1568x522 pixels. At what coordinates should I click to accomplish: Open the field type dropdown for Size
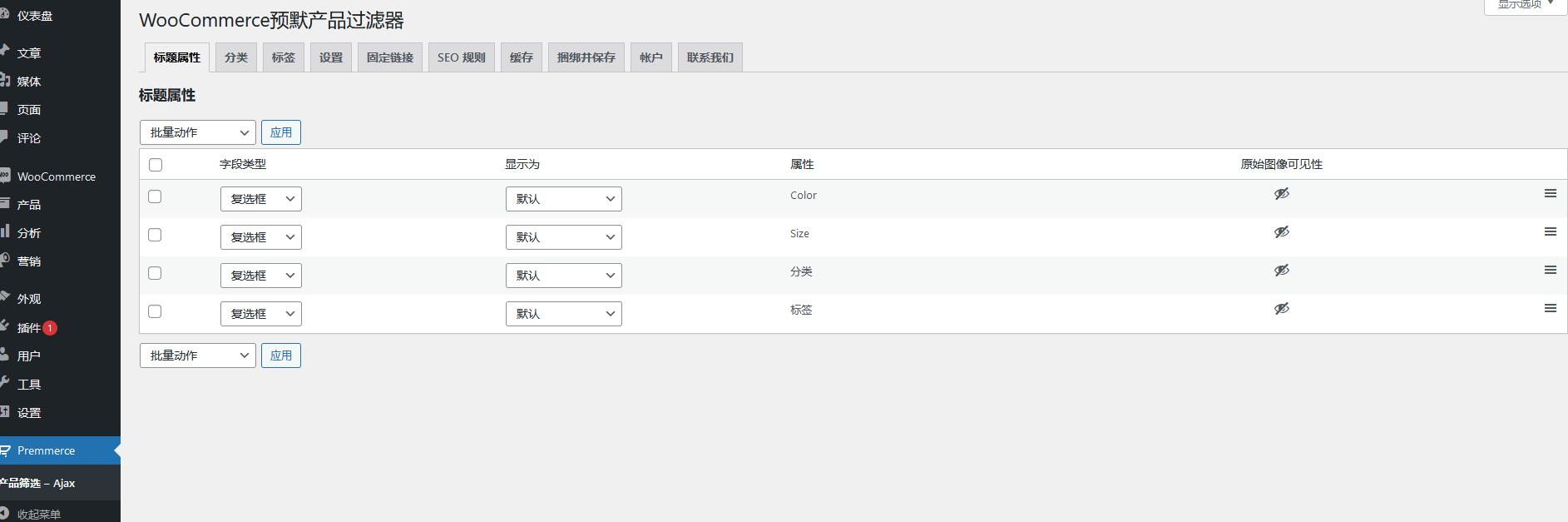point(261,237)
